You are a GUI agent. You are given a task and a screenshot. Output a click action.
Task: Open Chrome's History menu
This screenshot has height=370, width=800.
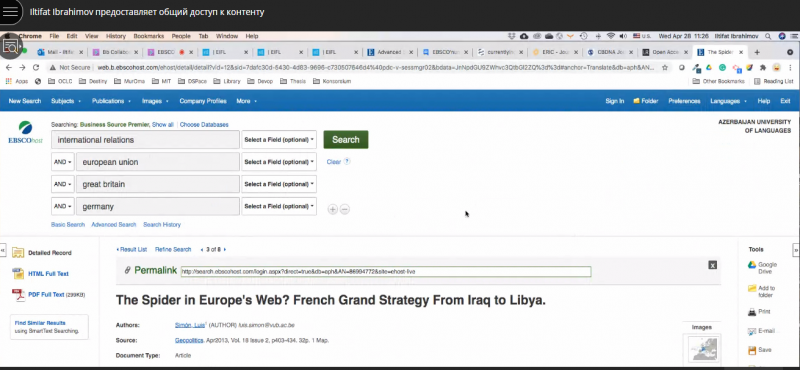point(116,36)
